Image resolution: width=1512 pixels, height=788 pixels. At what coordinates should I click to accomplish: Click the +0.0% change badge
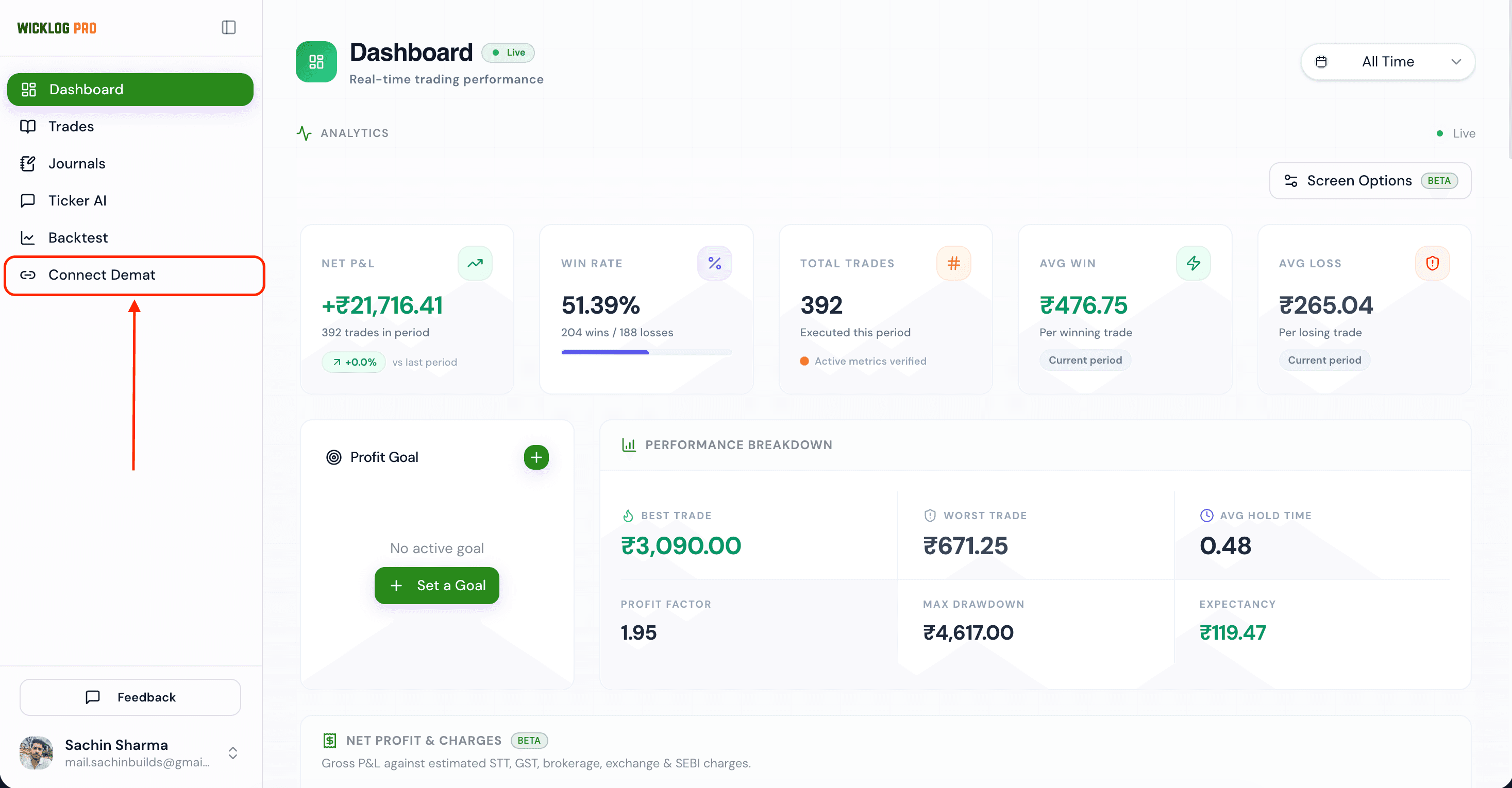[354, 362]
